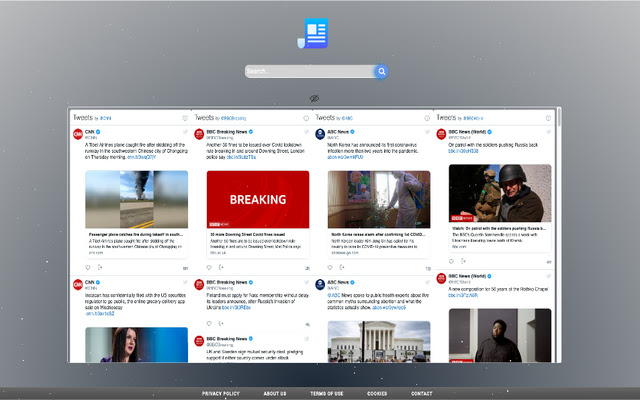640x400 pixels.
Task: Click ABC News avatar on North Korea tweet
Action: click(x=320, y=134)
